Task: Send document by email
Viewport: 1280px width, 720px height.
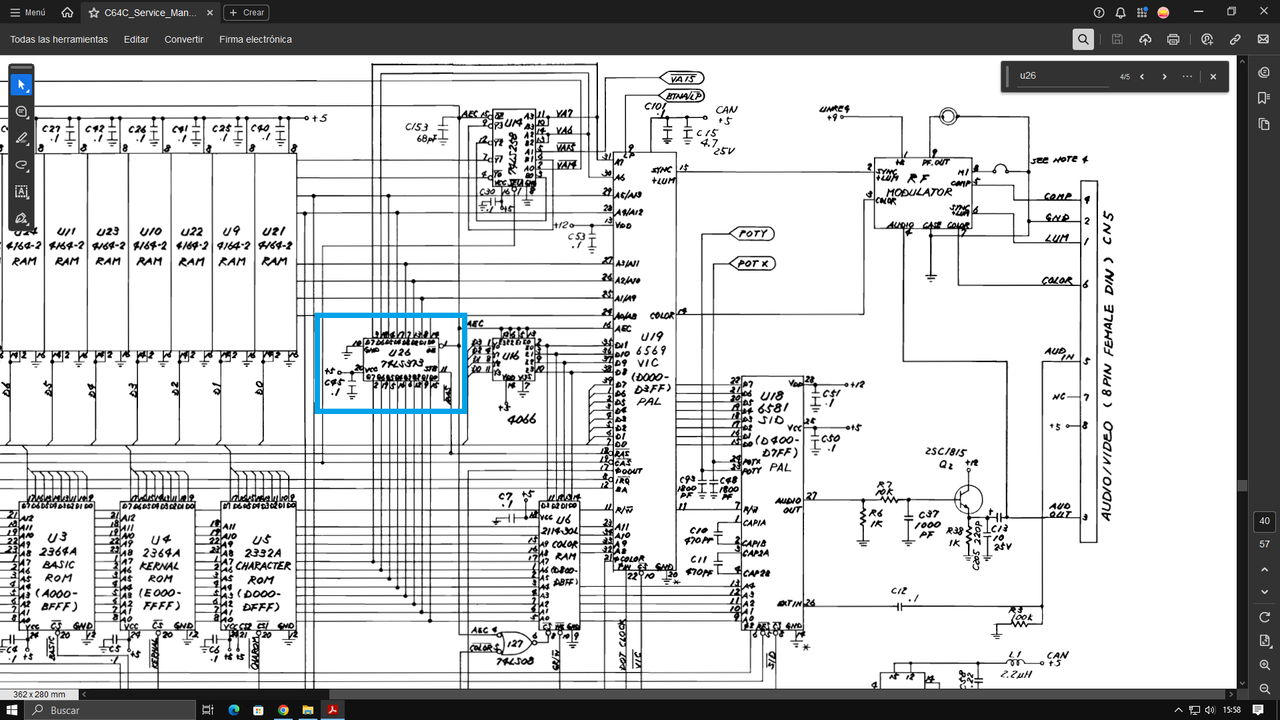Action: [x=1263, y=39]
